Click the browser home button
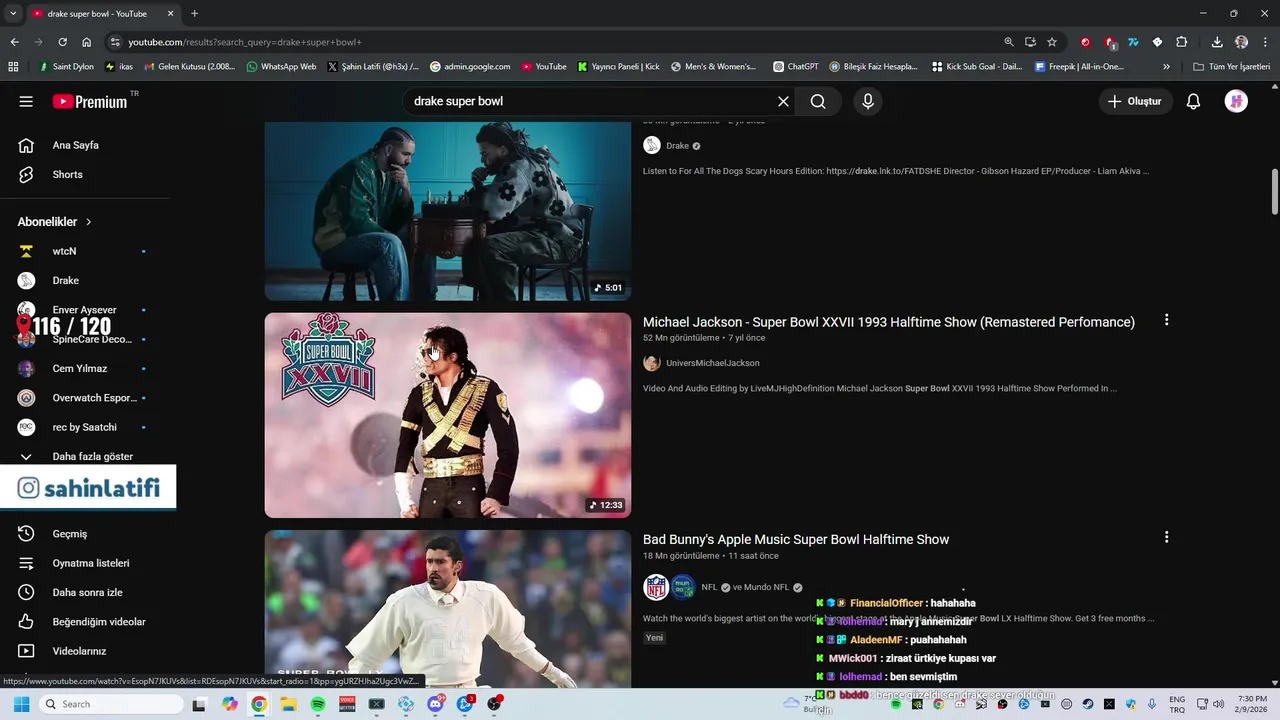This screenshot has width=1280, height=720. tap(86, 42)
